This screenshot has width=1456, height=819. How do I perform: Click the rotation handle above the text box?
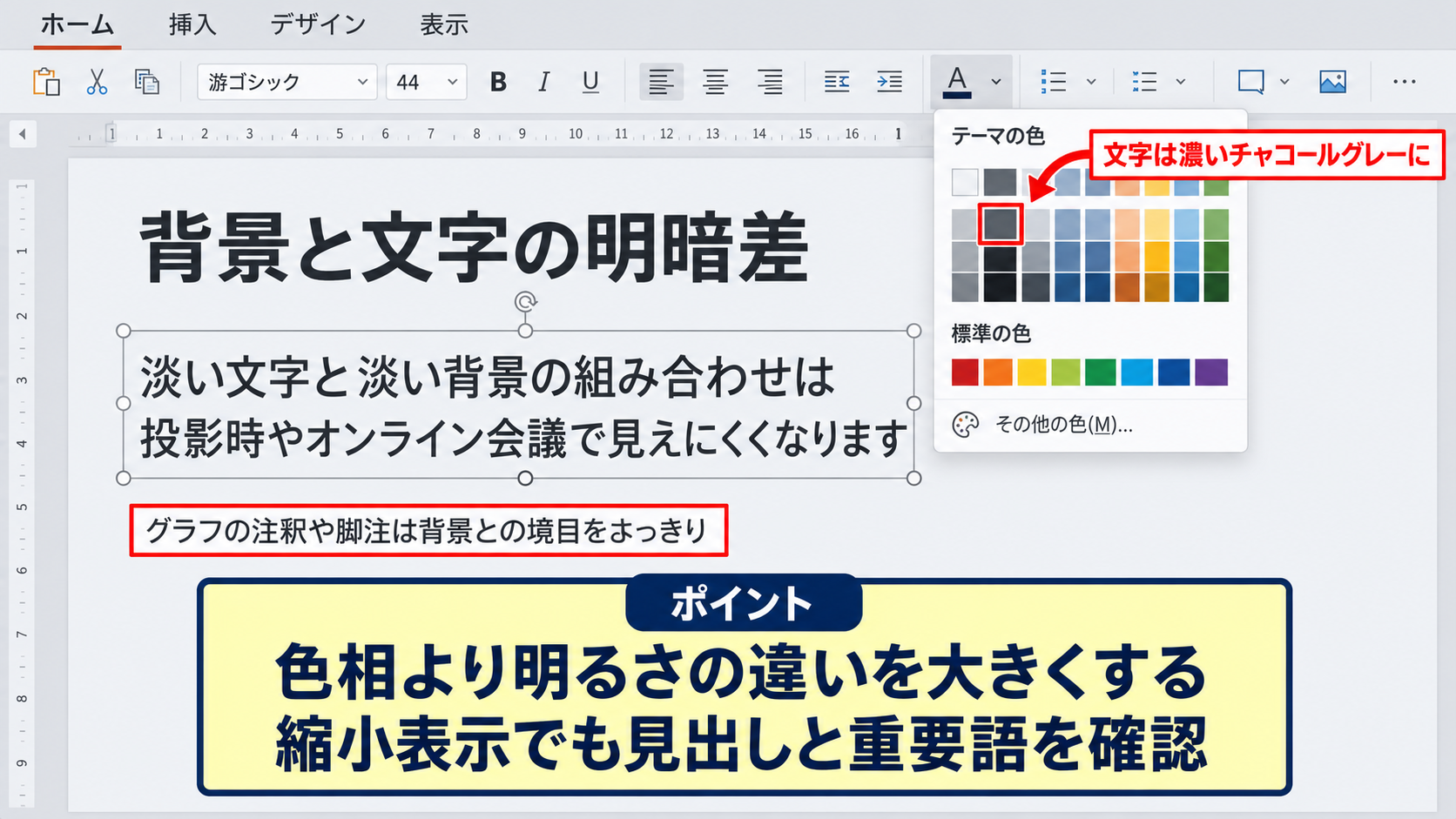[x=525, y=302]
